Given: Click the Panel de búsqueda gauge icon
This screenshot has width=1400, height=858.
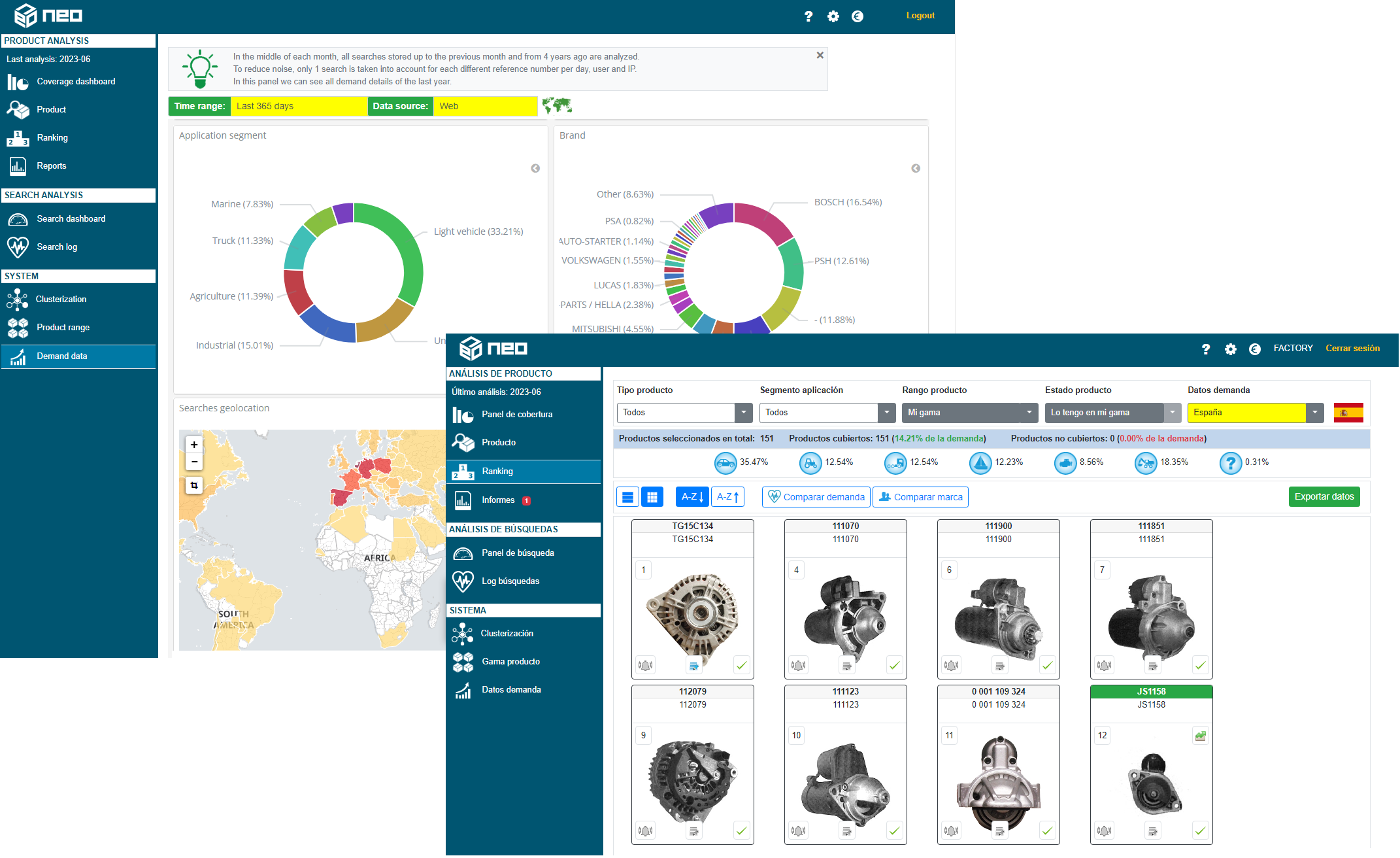Looking at the screenshot, I should pos(463,554).
